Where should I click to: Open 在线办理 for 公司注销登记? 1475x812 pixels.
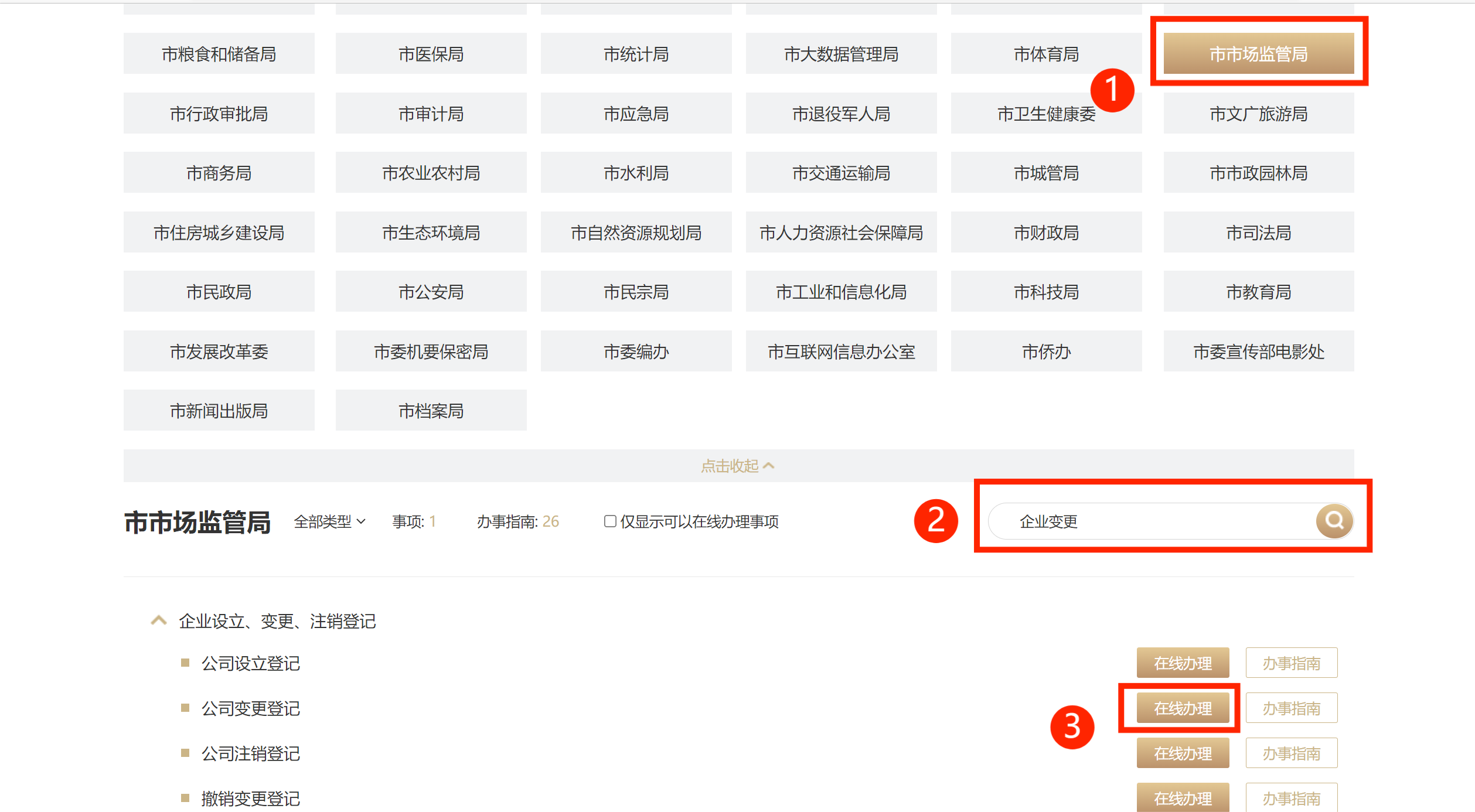pyautogui.click(x=1182, y=753)
